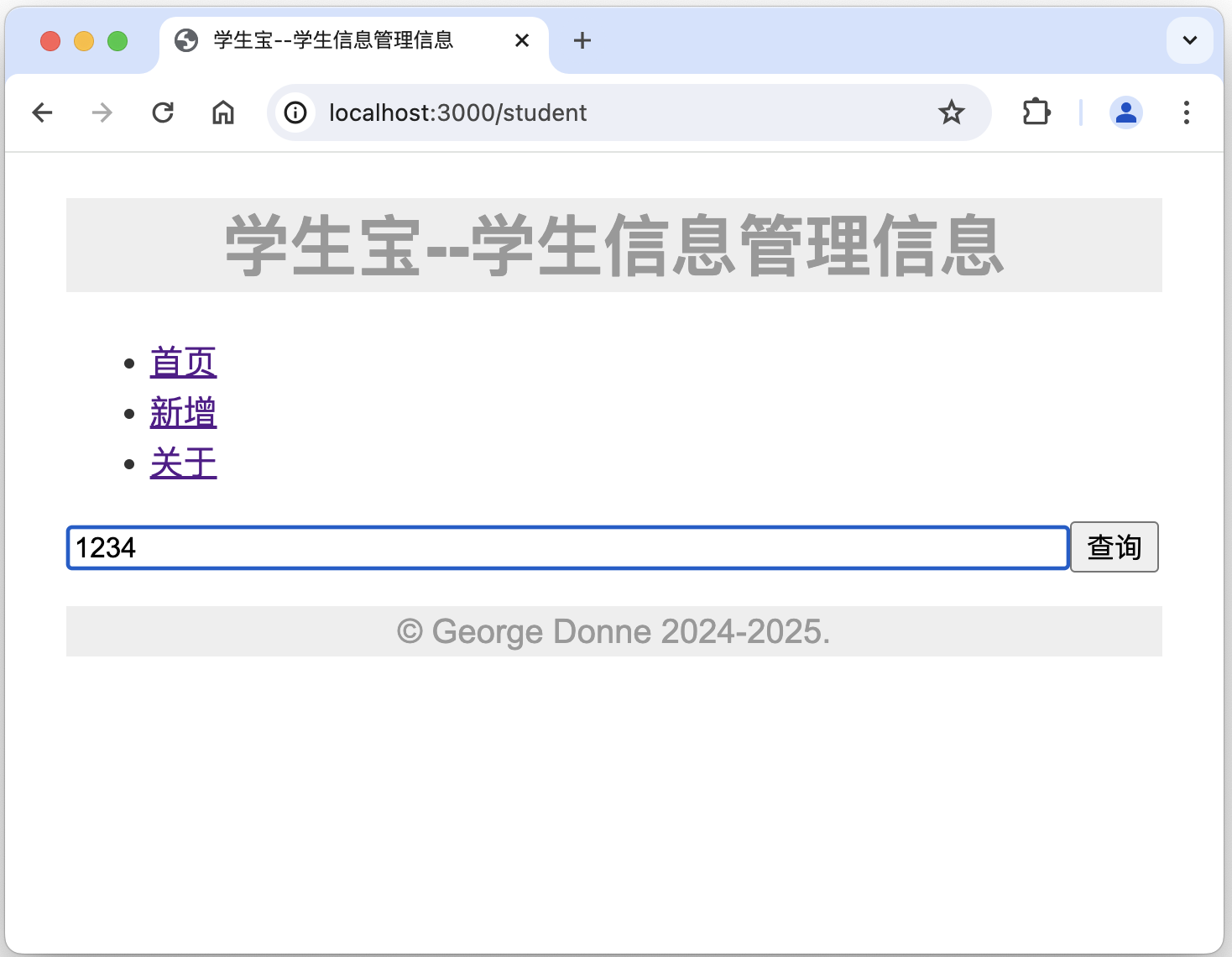The image size is (1232, 957).
Task: Open the user profile avatar
Action: tap(1125, 112)
